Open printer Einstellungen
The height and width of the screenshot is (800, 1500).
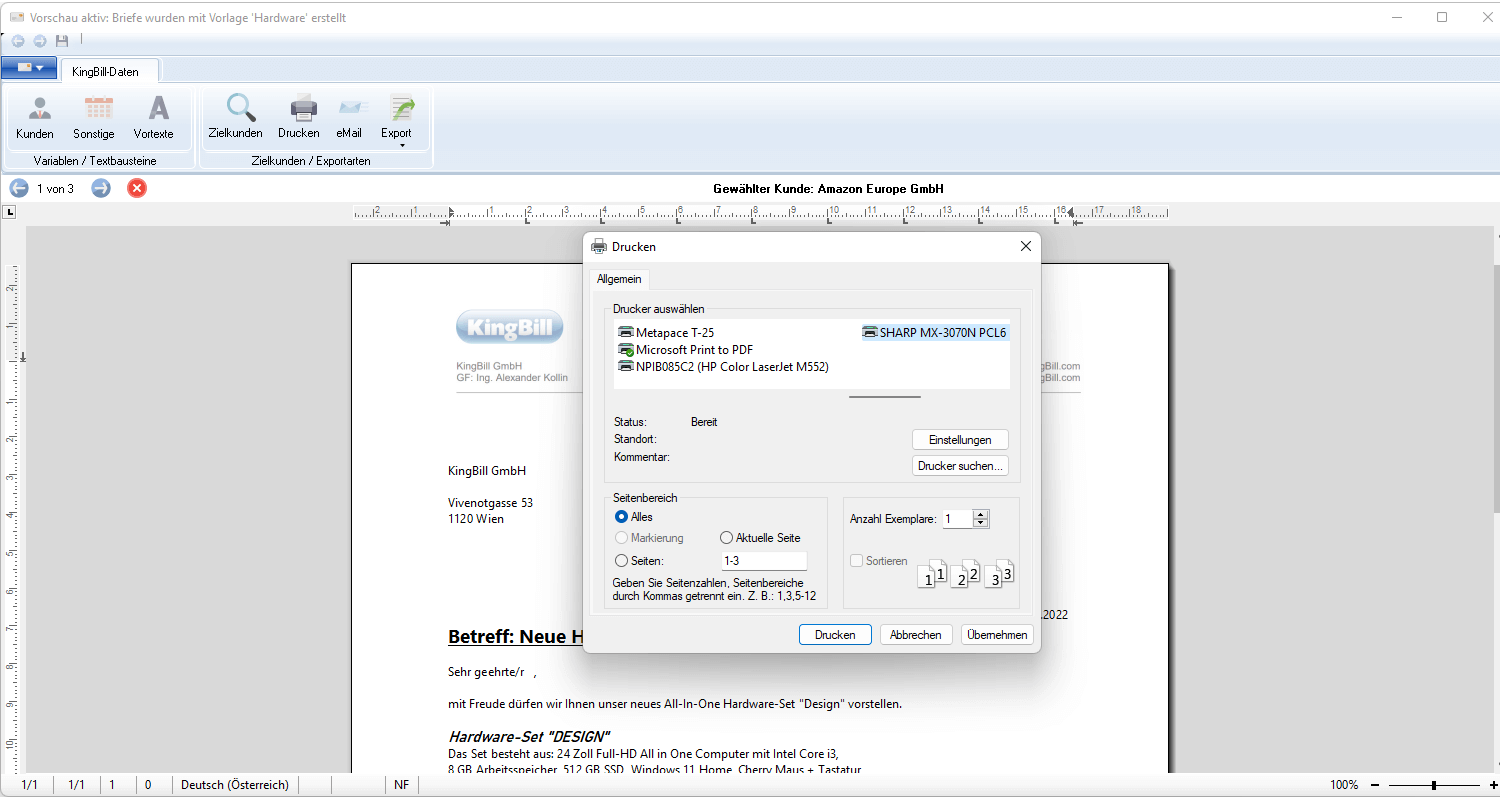click(x=960, y=440)
